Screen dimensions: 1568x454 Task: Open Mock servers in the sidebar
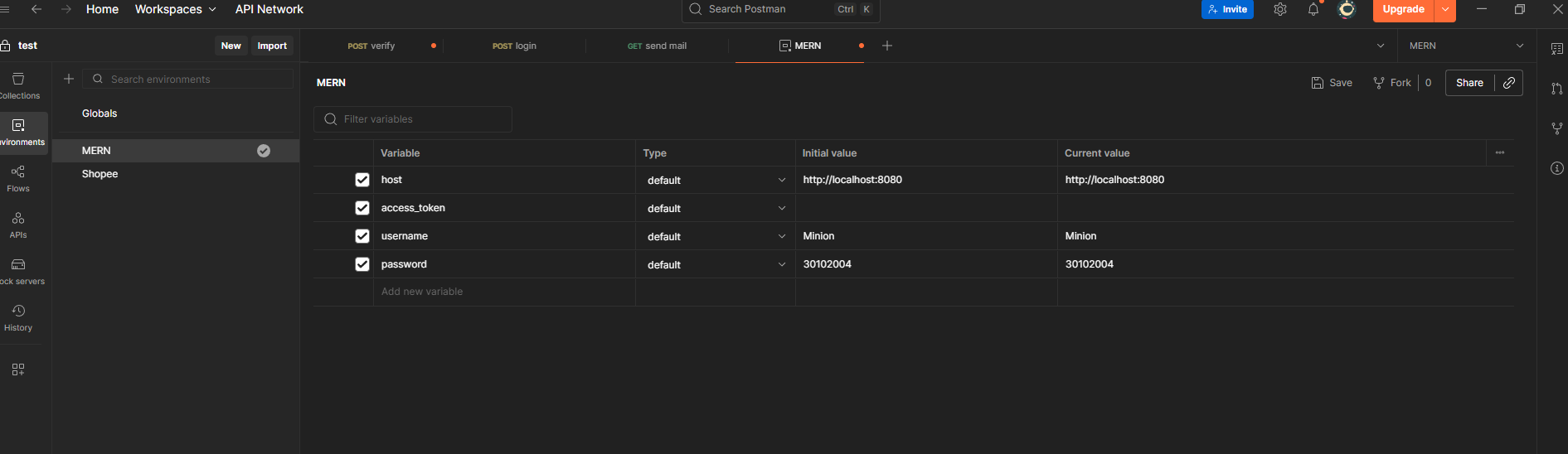click(x=18, y=270)
